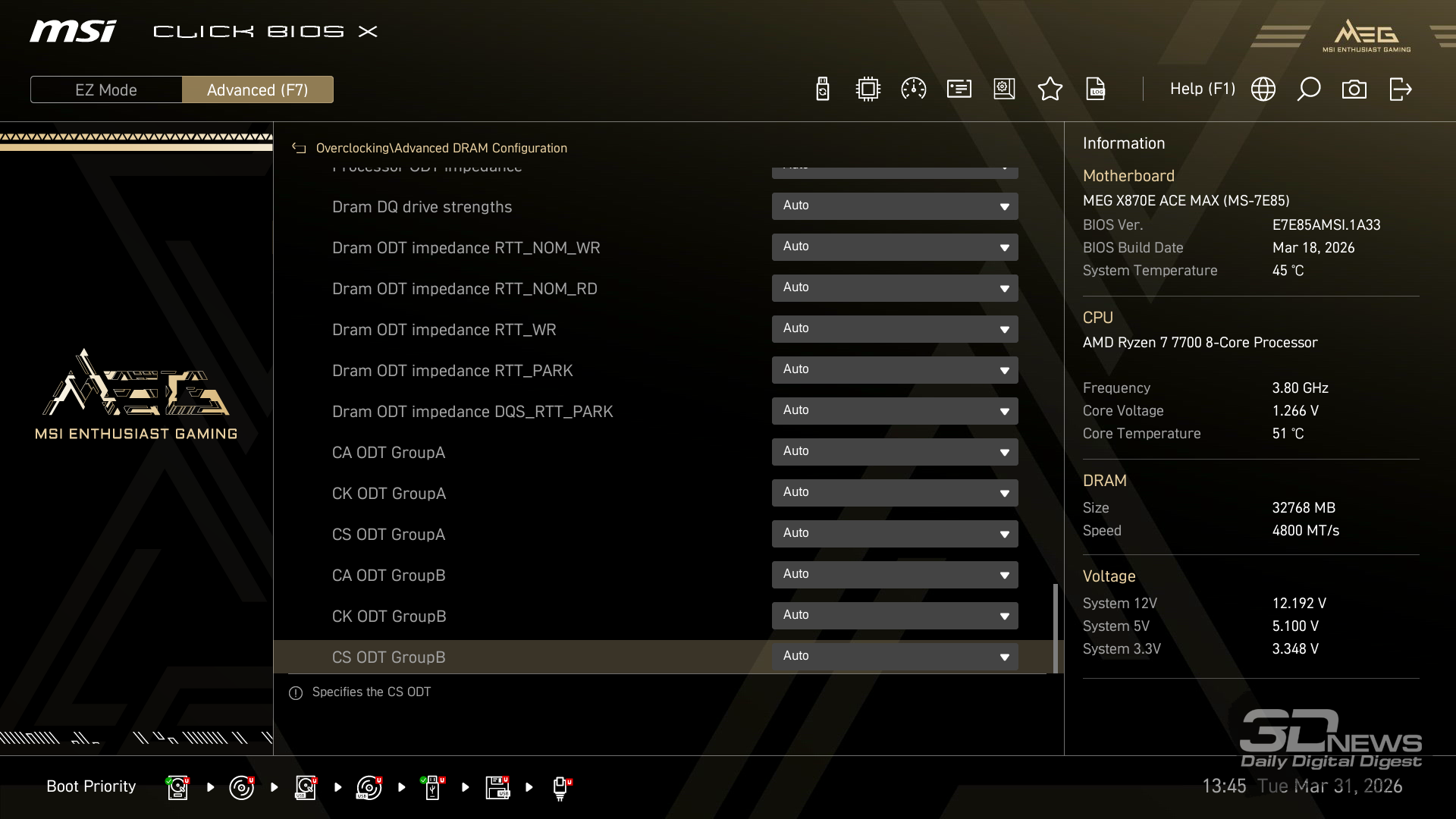Image resolution: width=1456 pixels, height=819 pixels.
Task: Open the M-Flash USB update icon
Action: pos(822,89)
